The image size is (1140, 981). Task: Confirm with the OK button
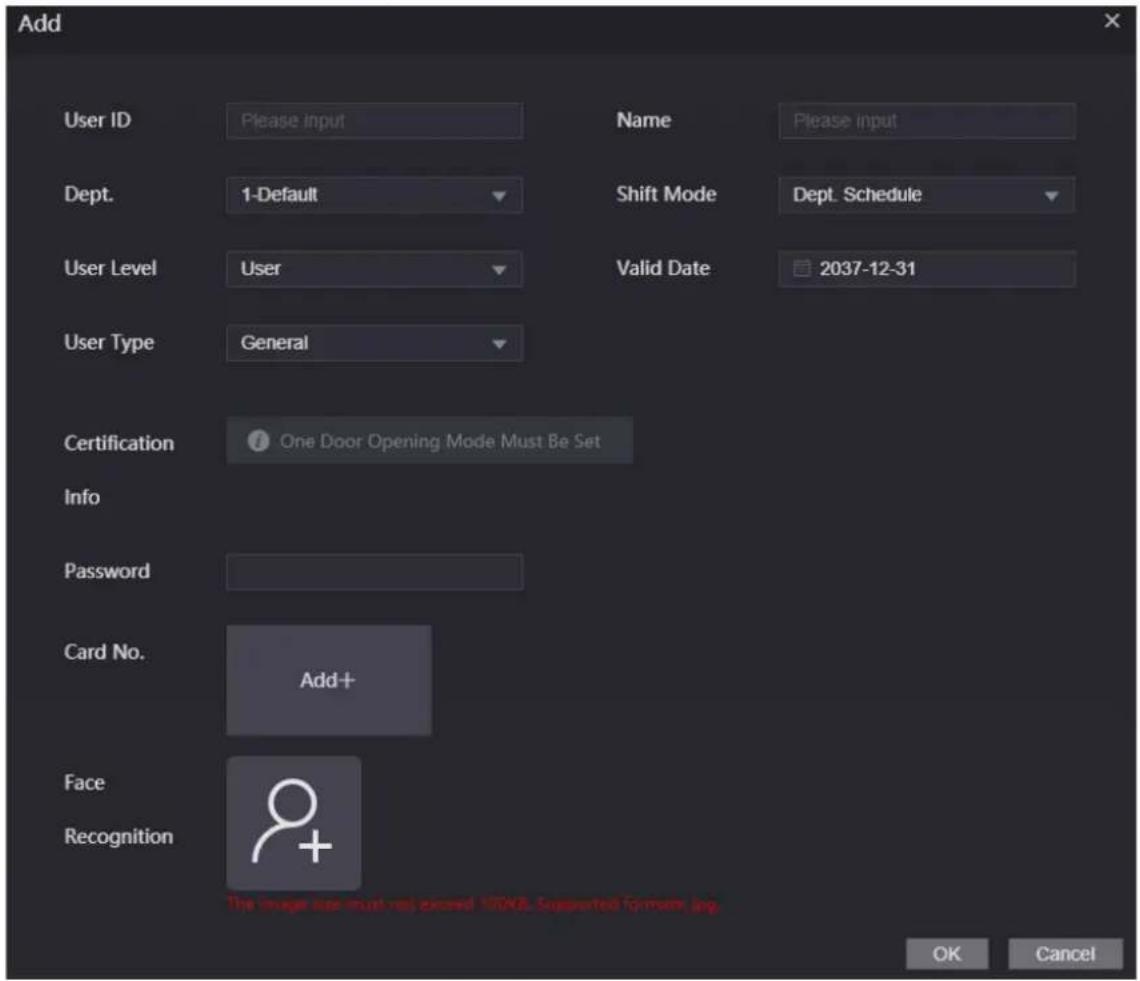[947, 953]
